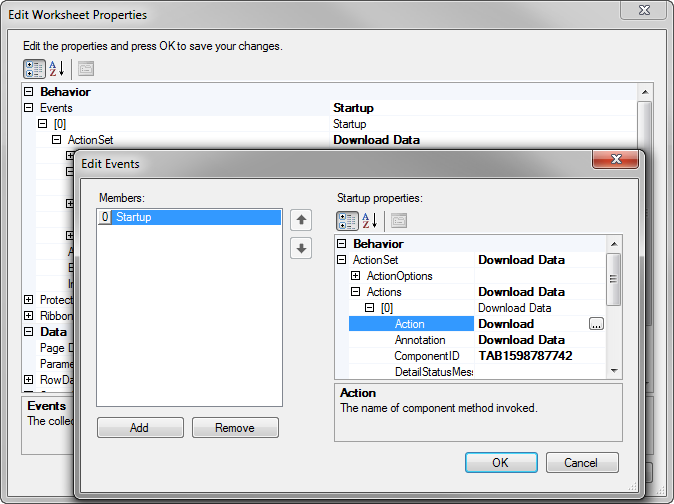The width and height of the screenshot is (674, 504).
Task: Expand RowData node in worksheet properties
Action: pyautogui.click(x=29, y=379)
